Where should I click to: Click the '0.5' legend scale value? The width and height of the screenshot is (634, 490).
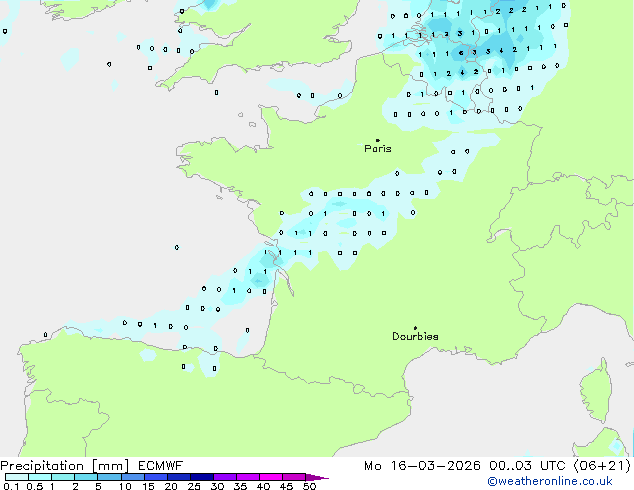click(x=35, y=486)
